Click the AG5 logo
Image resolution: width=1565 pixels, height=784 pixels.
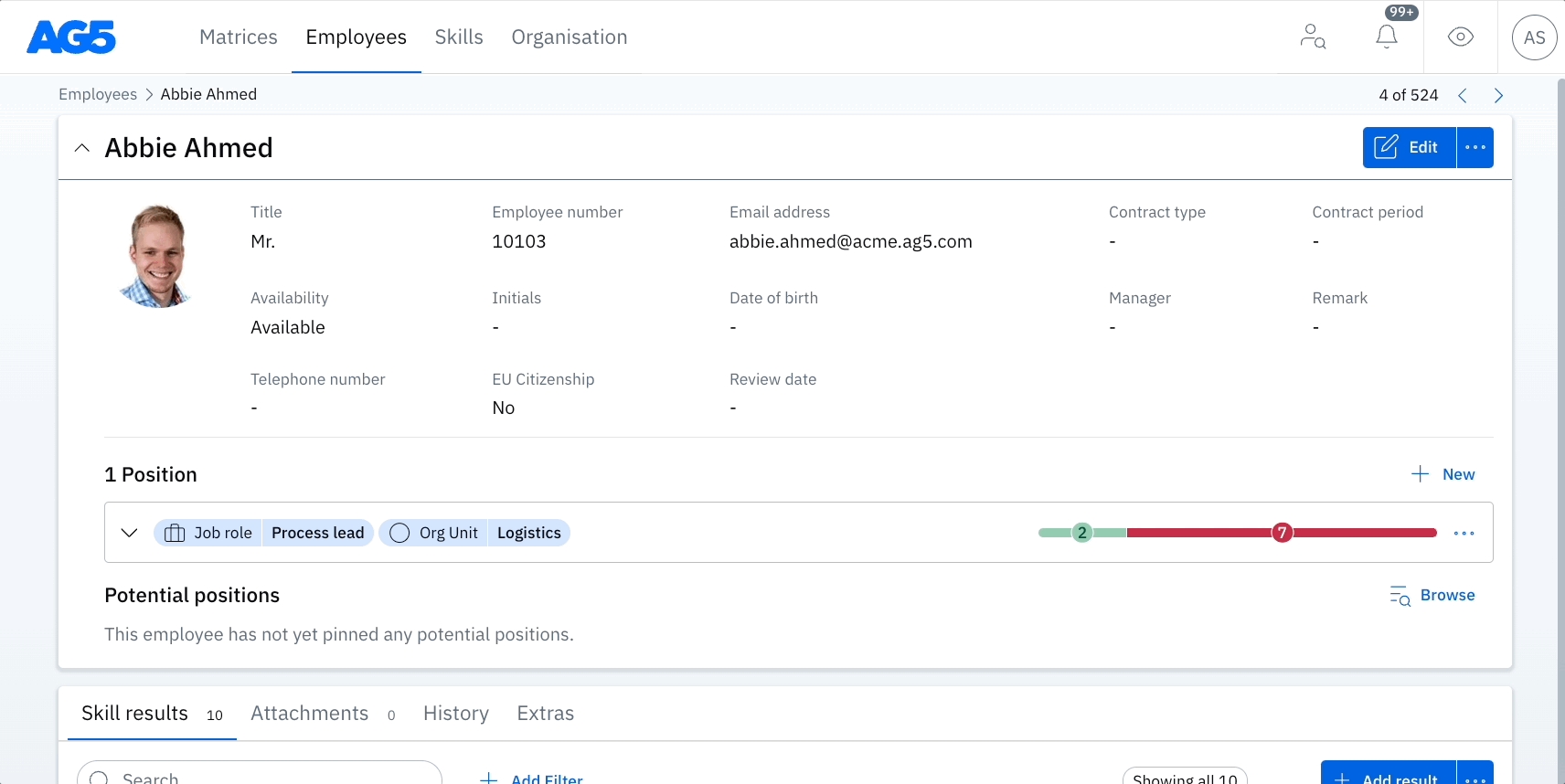point(71,37)
